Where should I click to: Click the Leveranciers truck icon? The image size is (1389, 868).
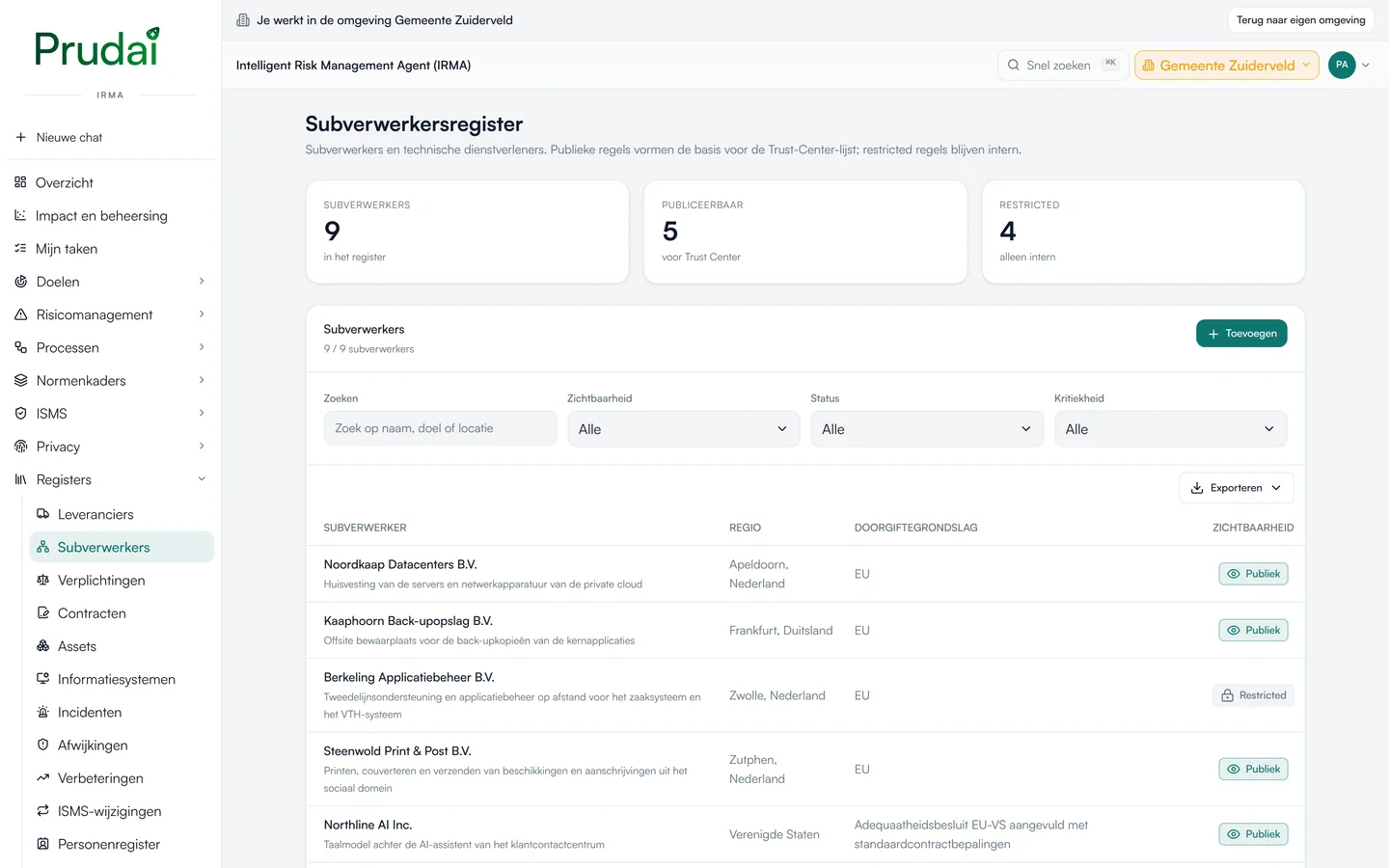click(42, 514)
